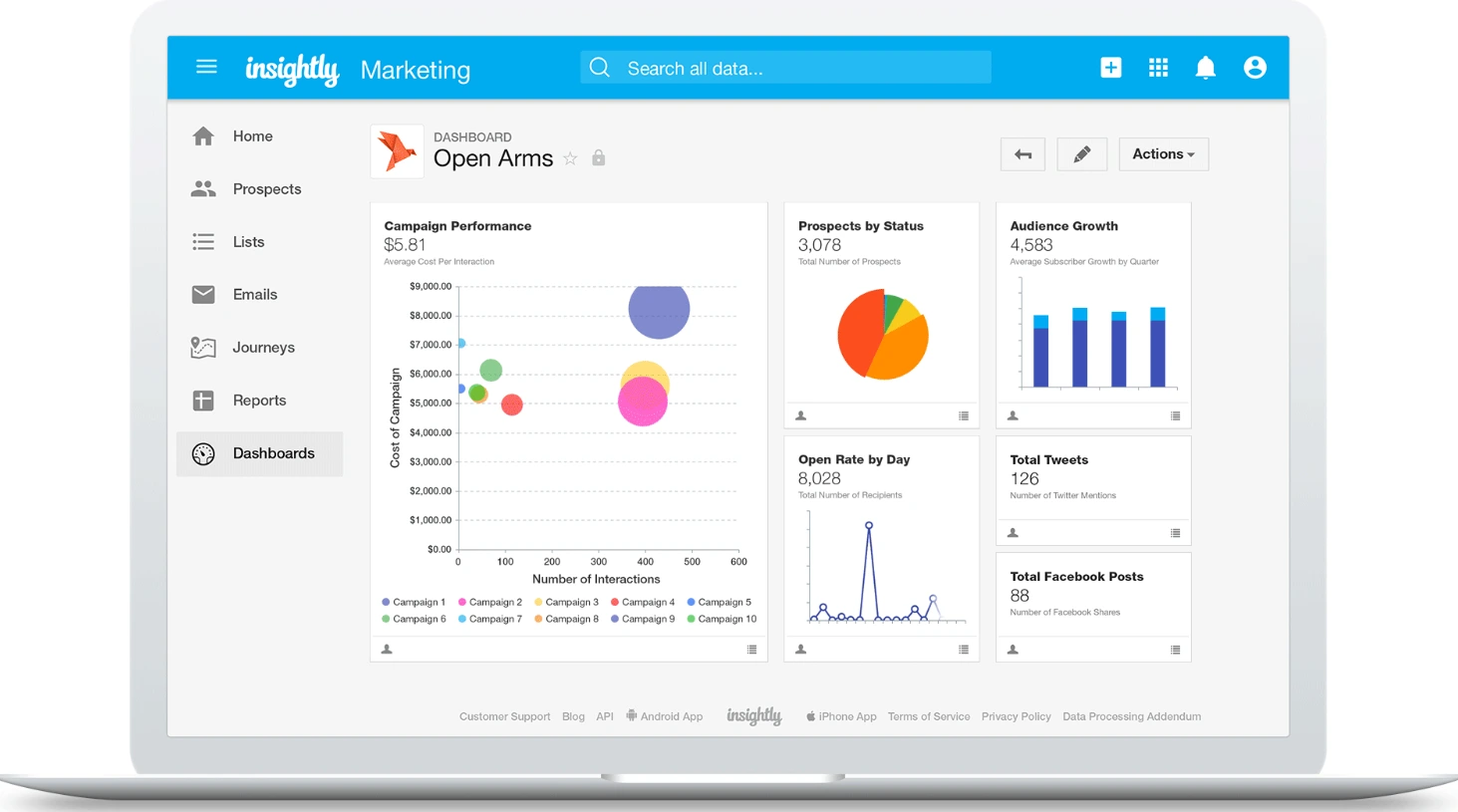Open list icon on Total Tweets card
This screenshot has height=812, width=1458.
pos(1175,533)
